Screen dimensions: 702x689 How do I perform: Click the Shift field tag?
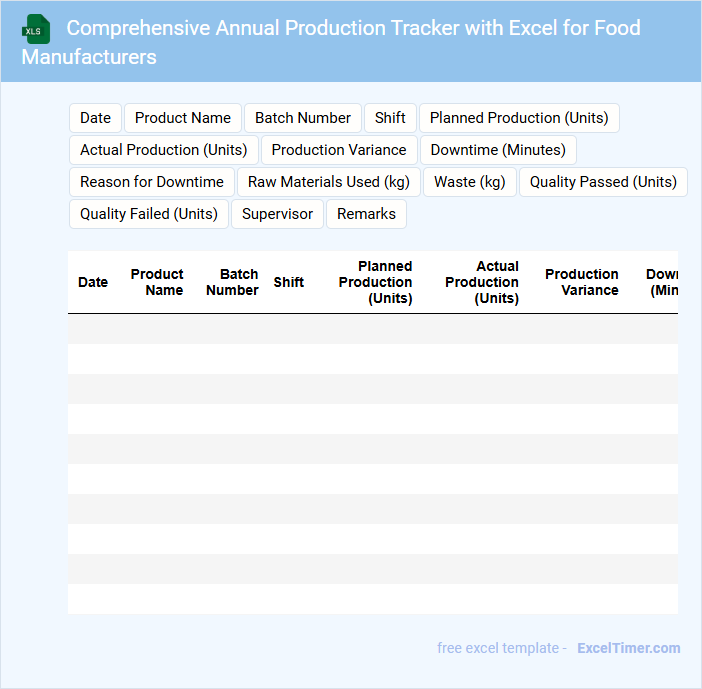(x=390, y=118)
